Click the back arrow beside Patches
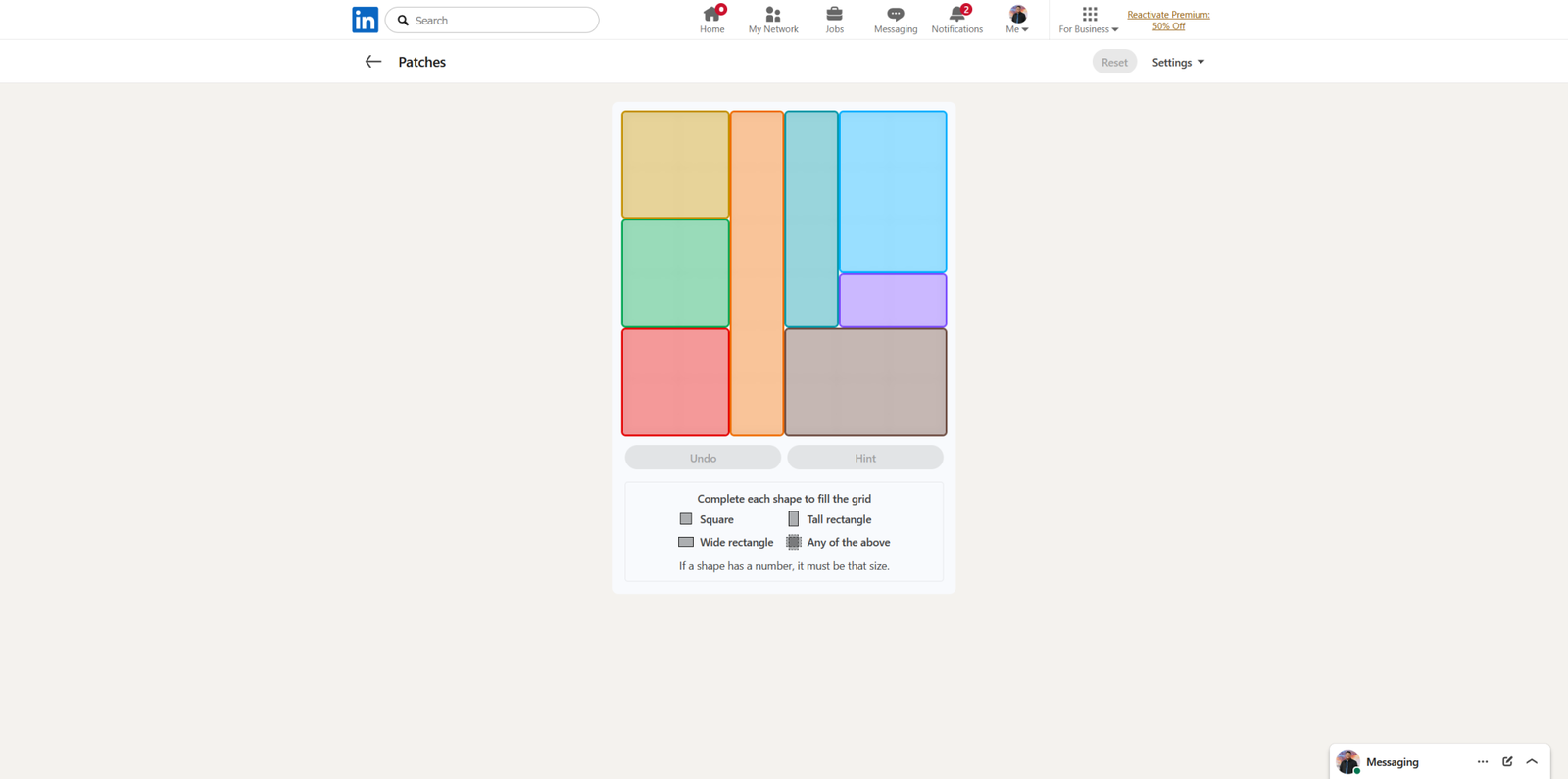 (372, 62)
